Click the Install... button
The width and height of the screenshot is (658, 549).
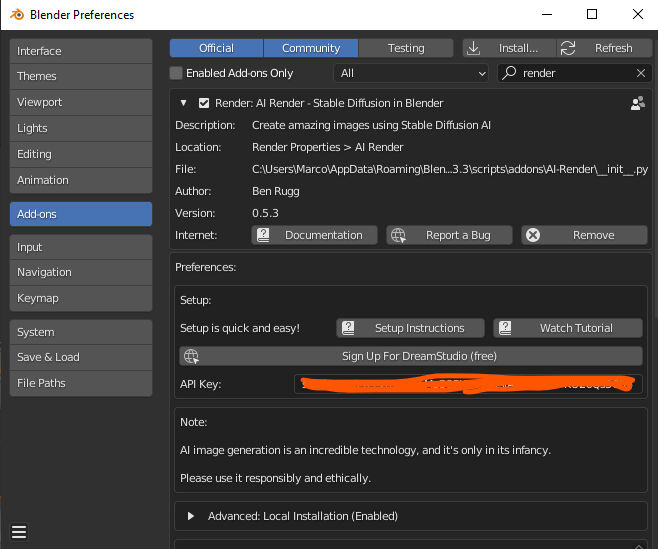(509, 48)
